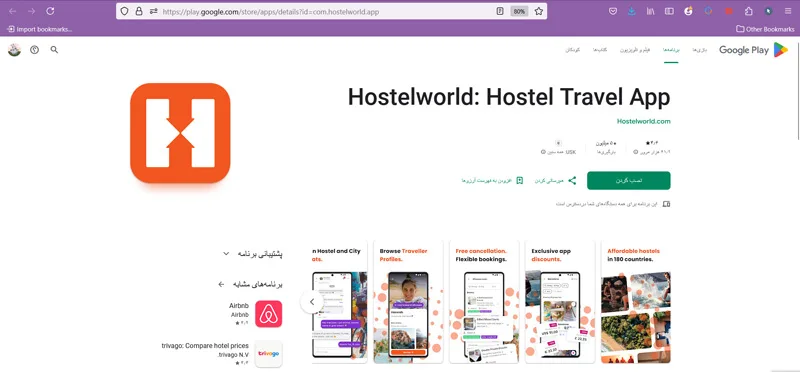
Task: Open the red square extension icon
Action: [729, 11]
